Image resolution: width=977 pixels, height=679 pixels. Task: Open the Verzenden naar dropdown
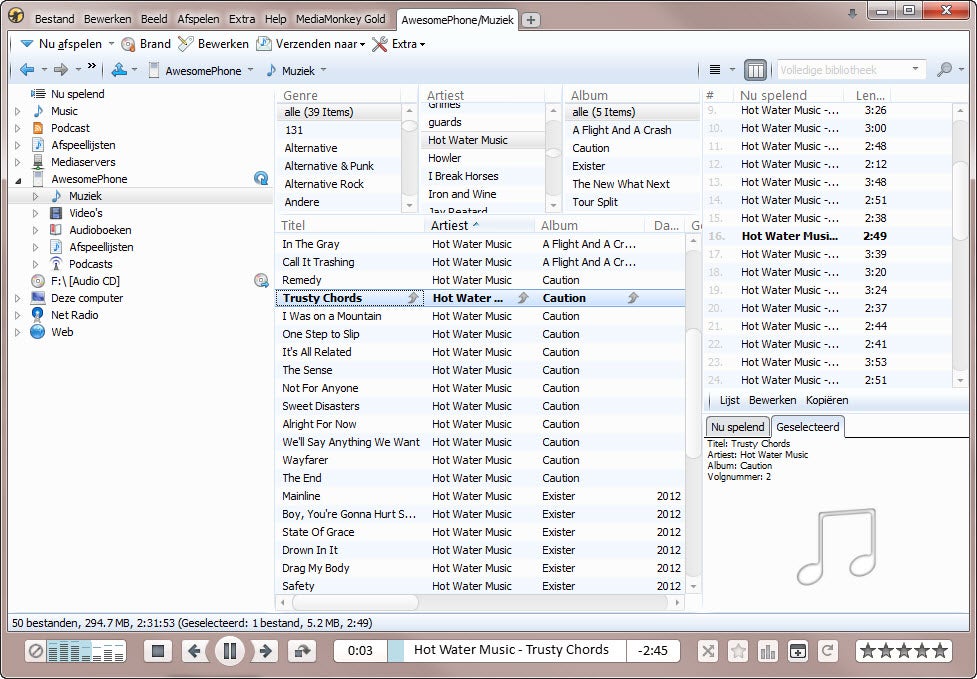[310, 44]
